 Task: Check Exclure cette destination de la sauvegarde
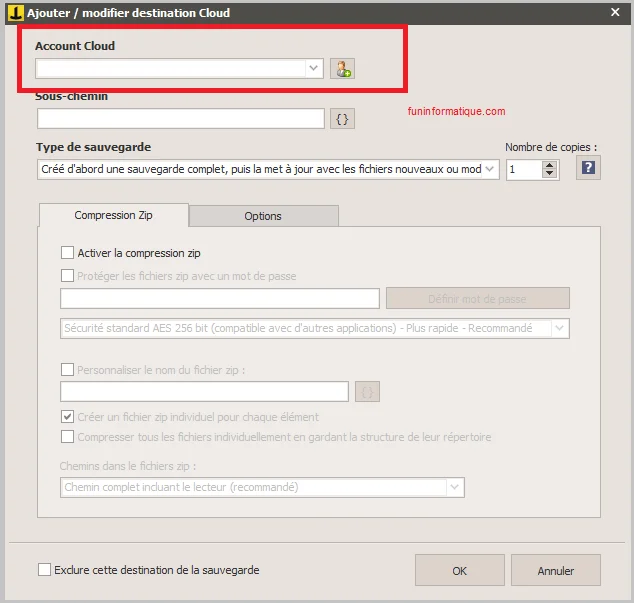44,570
